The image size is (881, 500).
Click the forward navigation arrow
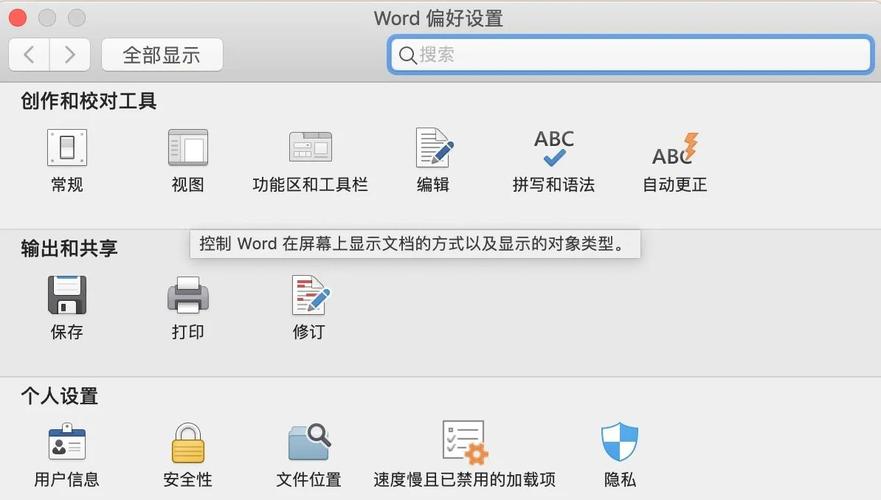[x=70, y=54]
